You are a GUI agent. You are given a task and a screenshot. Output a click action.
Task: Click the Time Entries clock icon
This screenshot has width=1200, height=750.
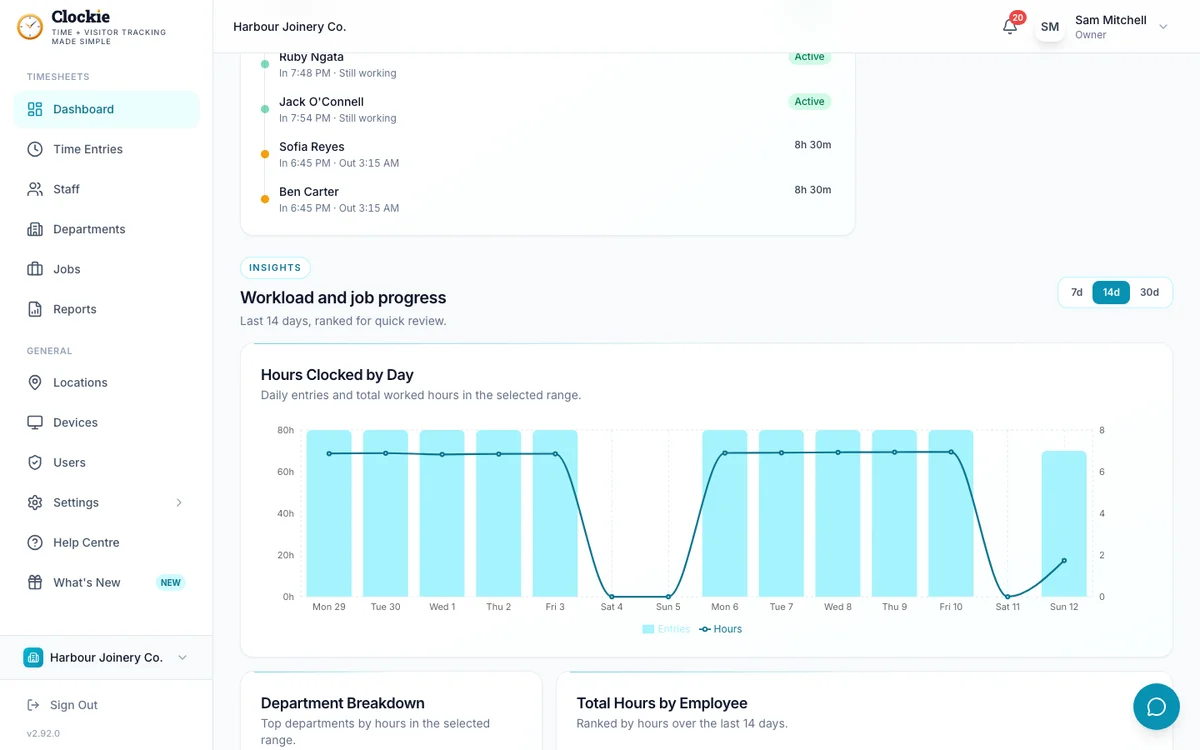(x=35, y=149)
